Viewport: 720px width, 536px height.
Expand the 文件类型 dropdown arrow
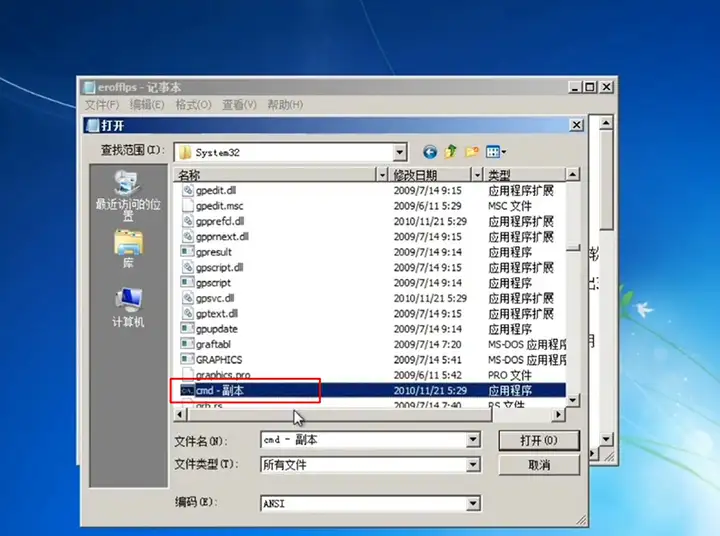tap(473, 465)
